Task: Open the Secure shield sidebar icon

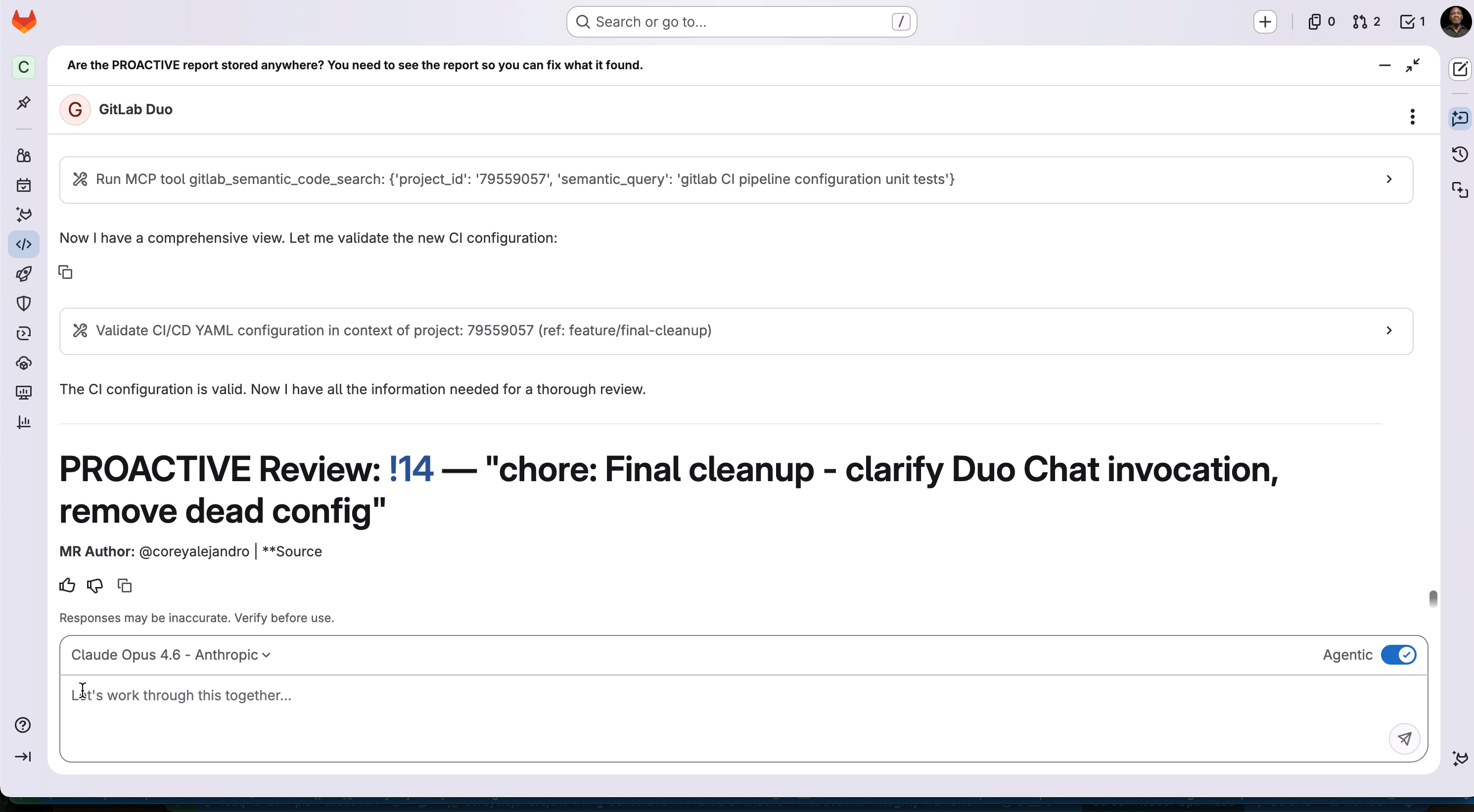Action: tap(23, 303)
